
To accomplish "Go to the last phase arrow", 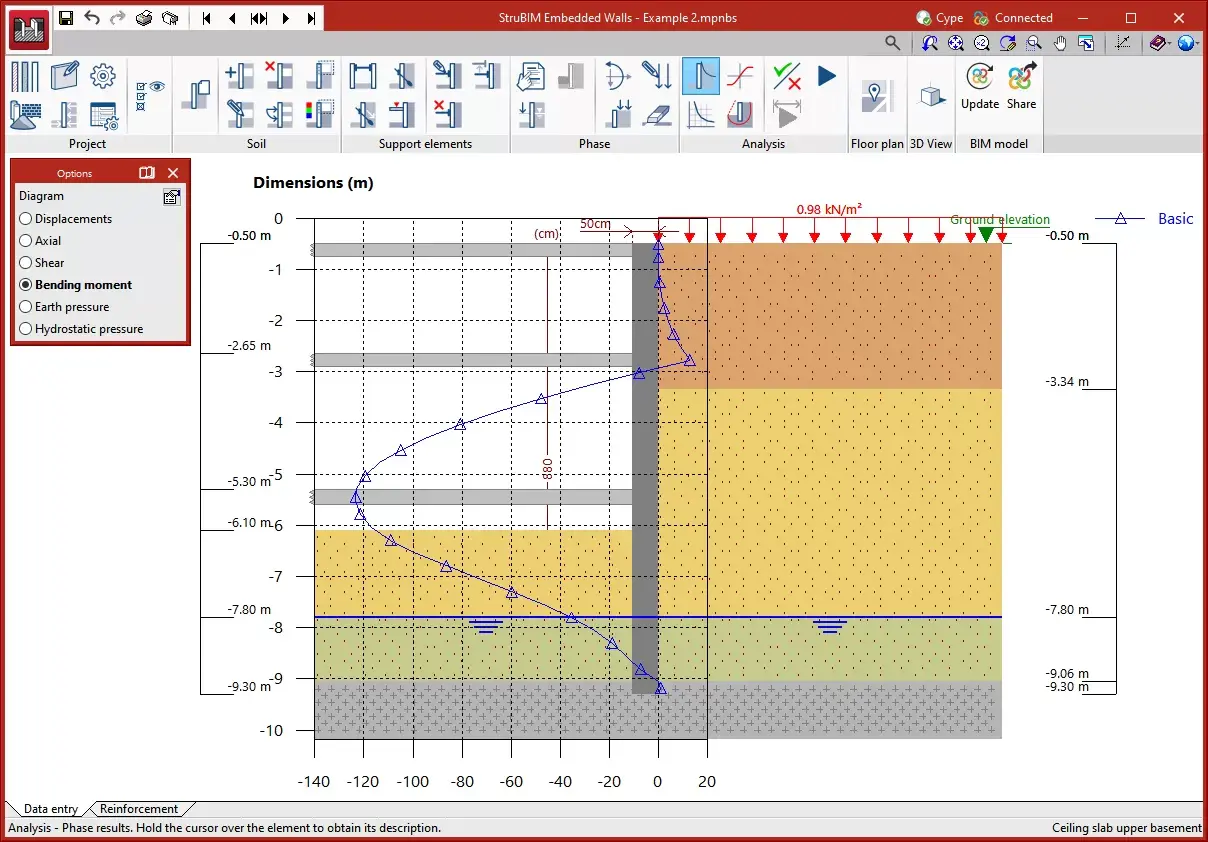I will point(311,18).
